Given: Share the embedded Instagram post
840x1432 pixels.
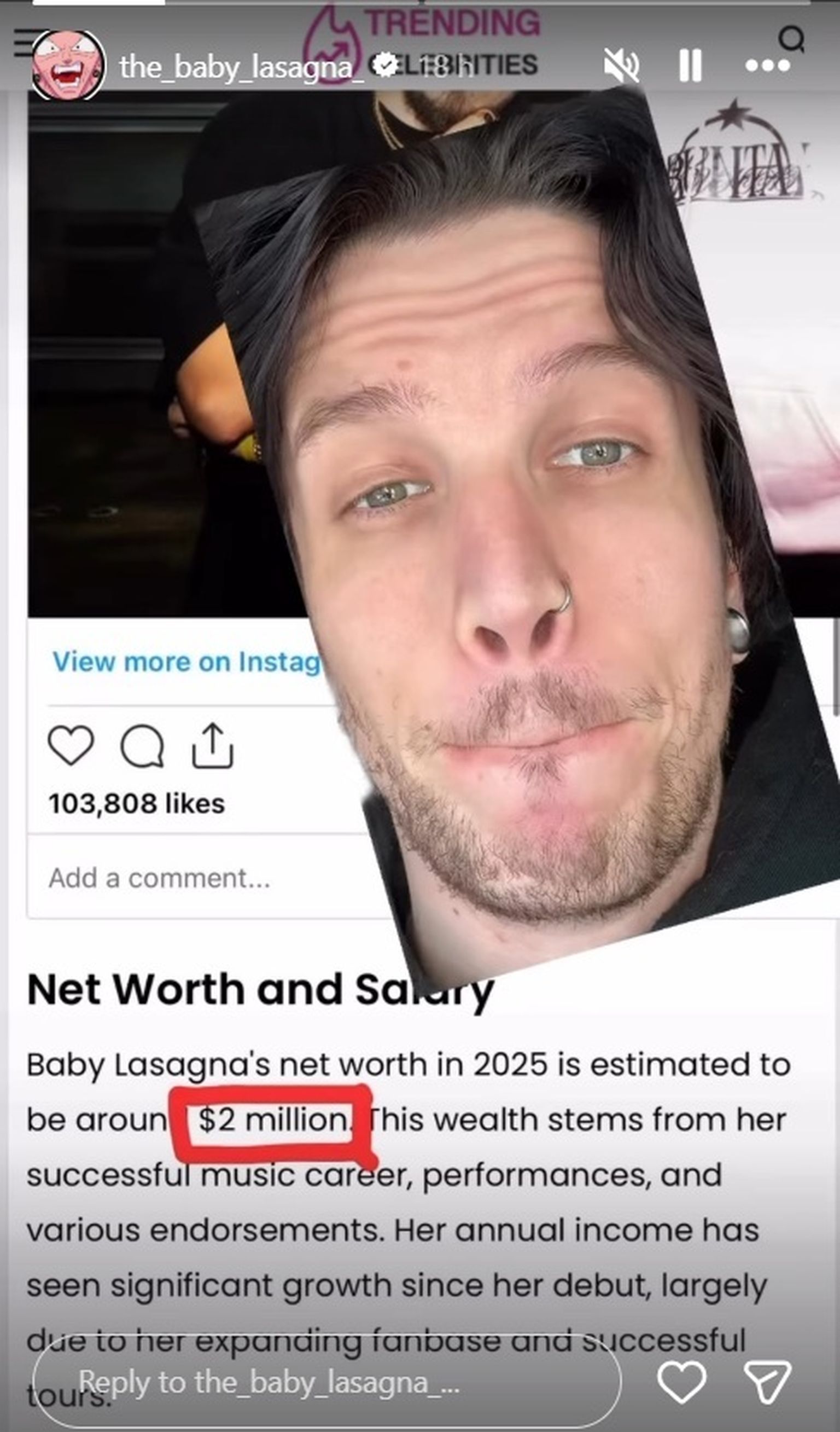Looking at the screenshot, I should pyautogui.click(x=212, y=746).
